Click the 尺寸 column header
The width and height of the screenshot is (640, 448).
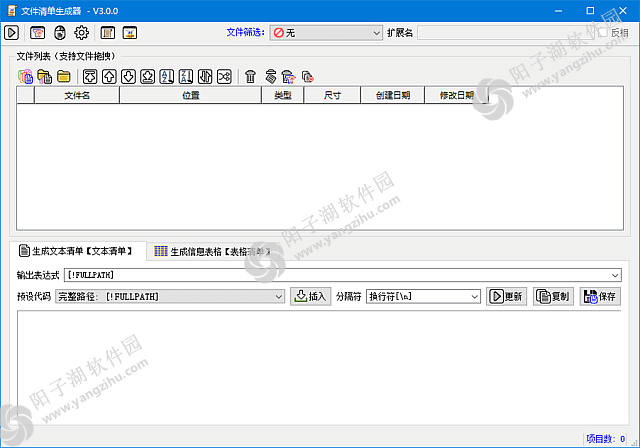pos(333,95)
